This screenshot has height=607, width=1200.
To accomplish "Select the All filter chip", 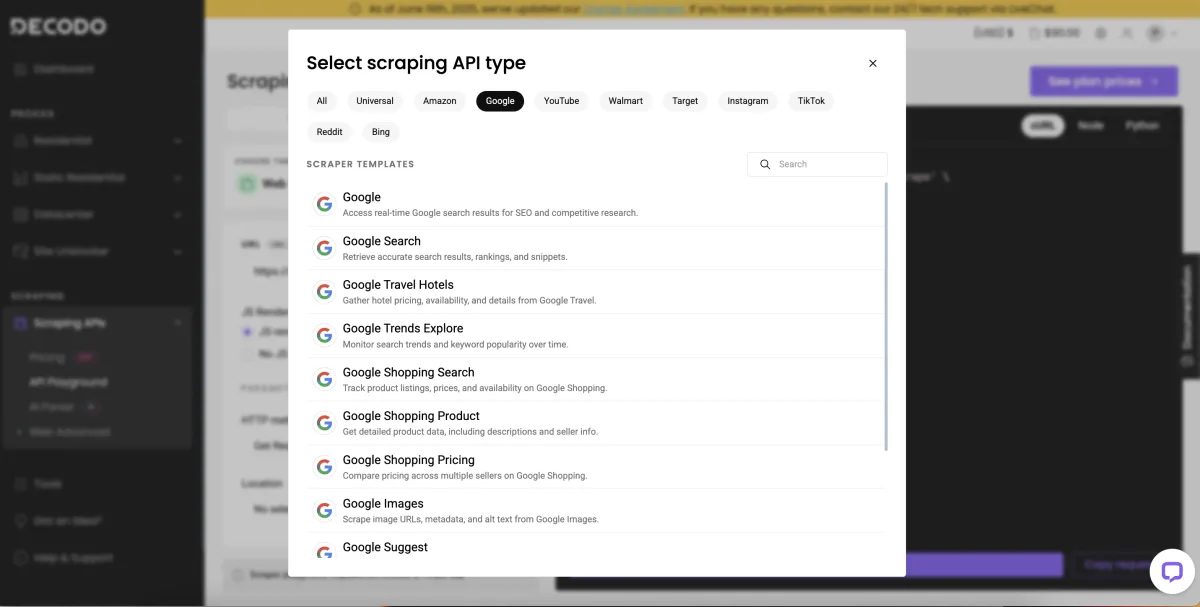I will coord(322,101).
